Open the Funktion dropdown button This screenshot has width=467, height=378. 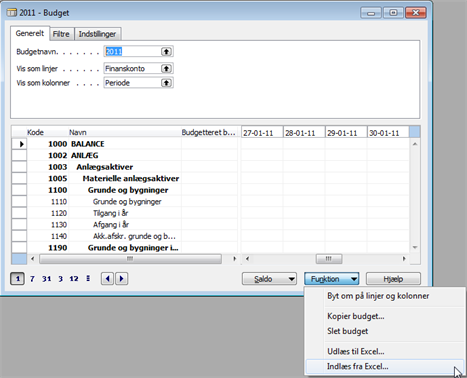pyautogui.click(x=332, y=279)
